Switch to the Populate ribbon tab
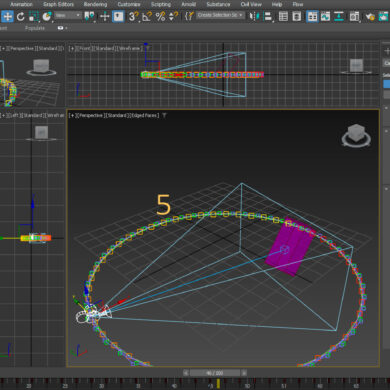 point(35,28)
